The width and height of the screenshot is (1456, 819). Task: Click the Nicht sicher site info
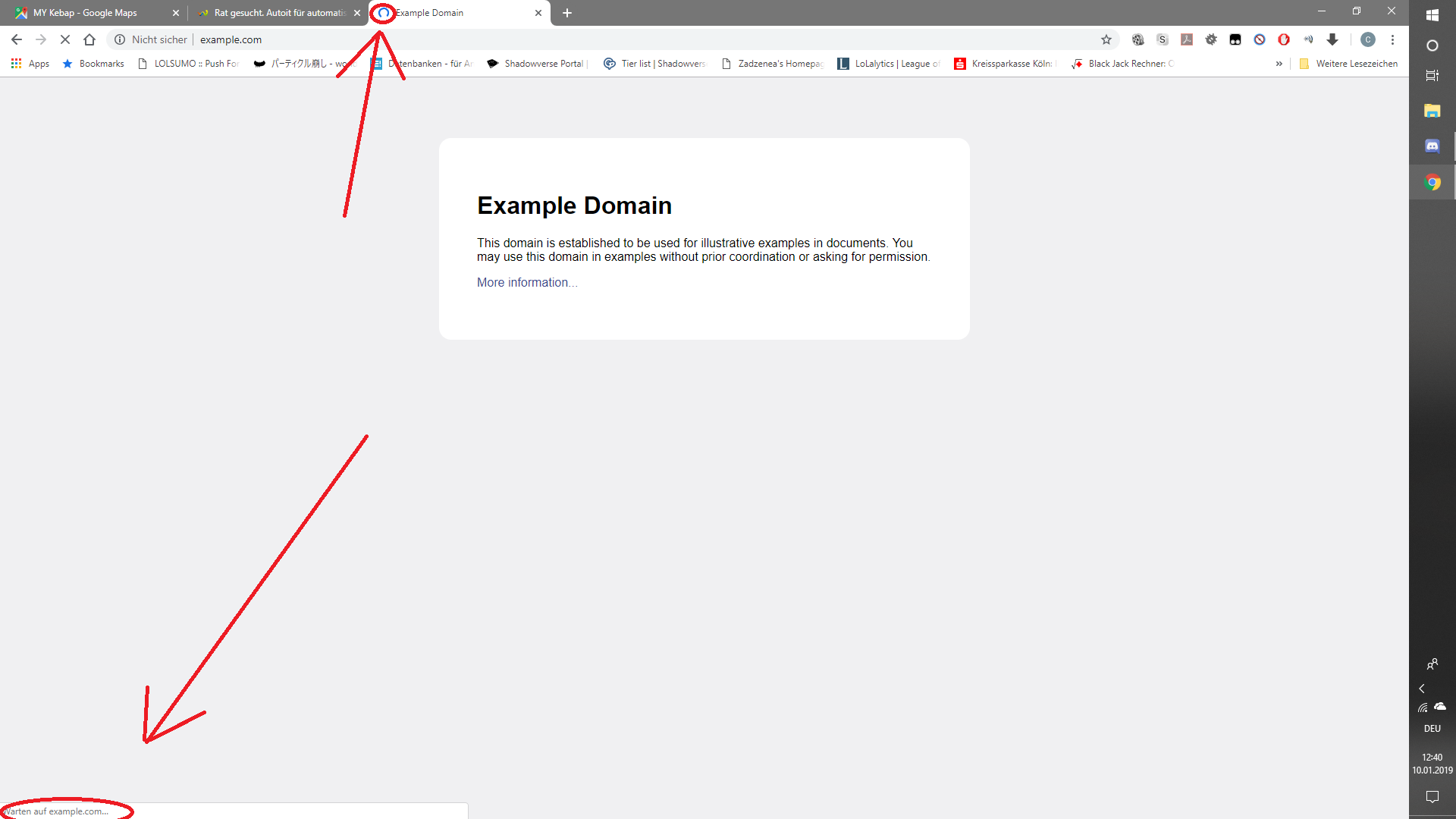(151, 39)
